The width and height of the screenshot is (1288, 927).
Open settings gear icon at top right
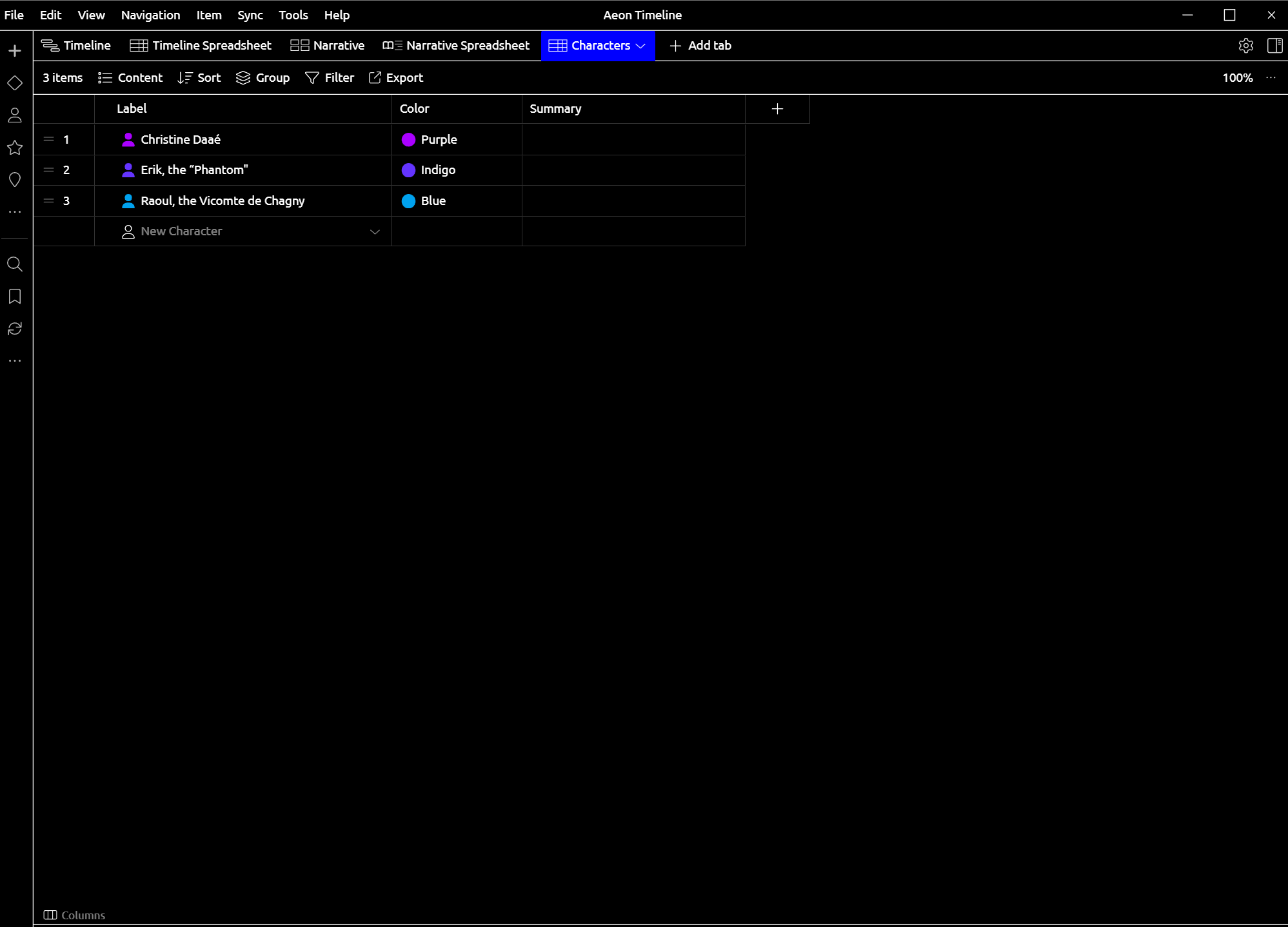point(1245,46)
